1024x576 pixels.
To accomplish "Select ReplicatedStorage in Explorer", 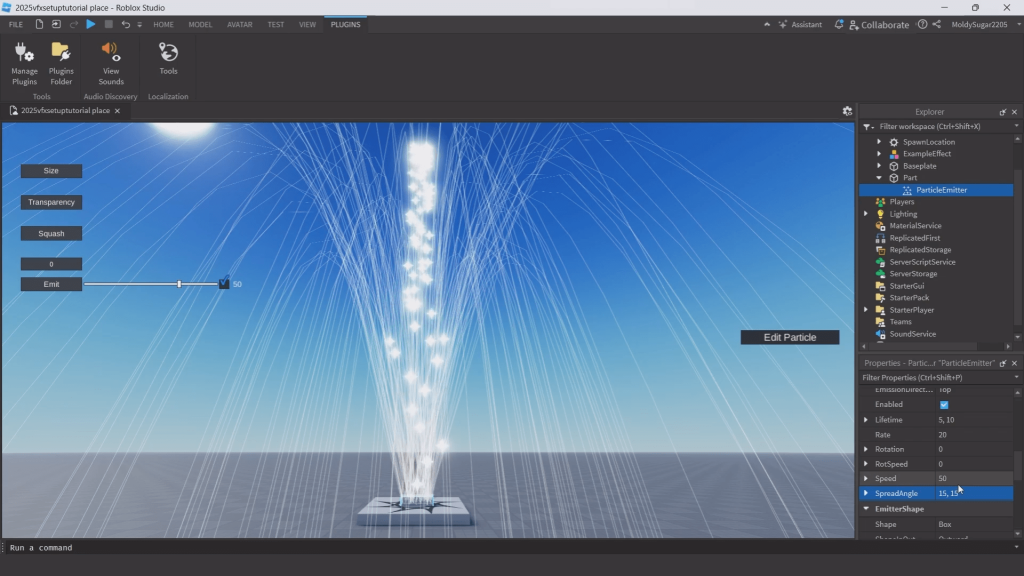I will tap(920, 250).
